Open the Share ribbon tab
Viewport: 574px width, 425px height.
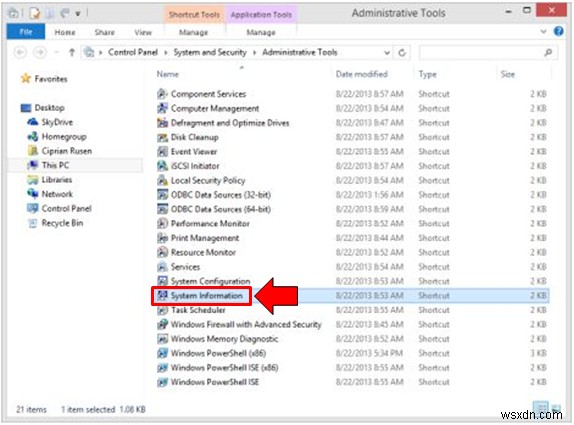[x=105, y=32]
